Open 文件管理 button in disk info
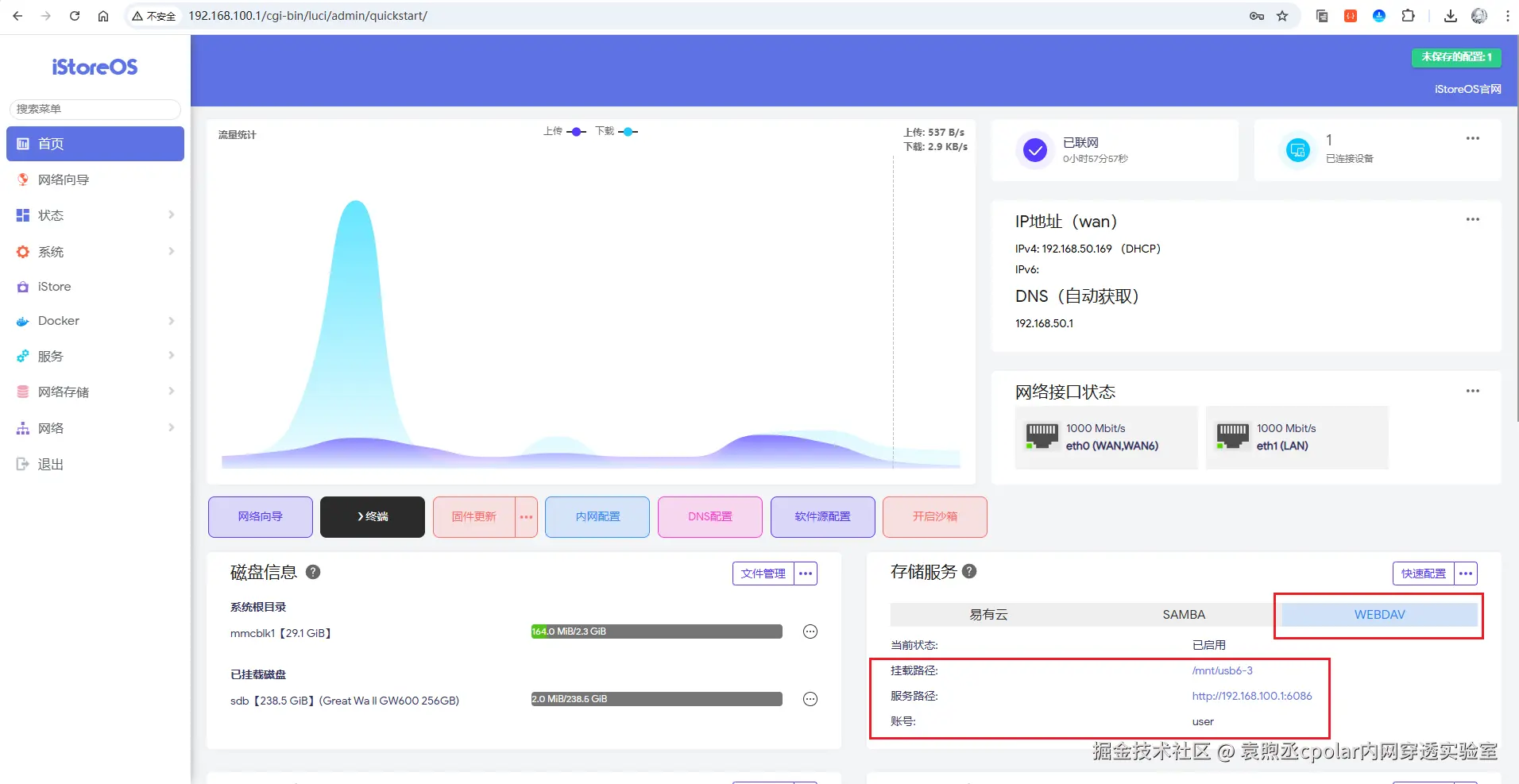1519x784 pixels. [x=763, y=574]
